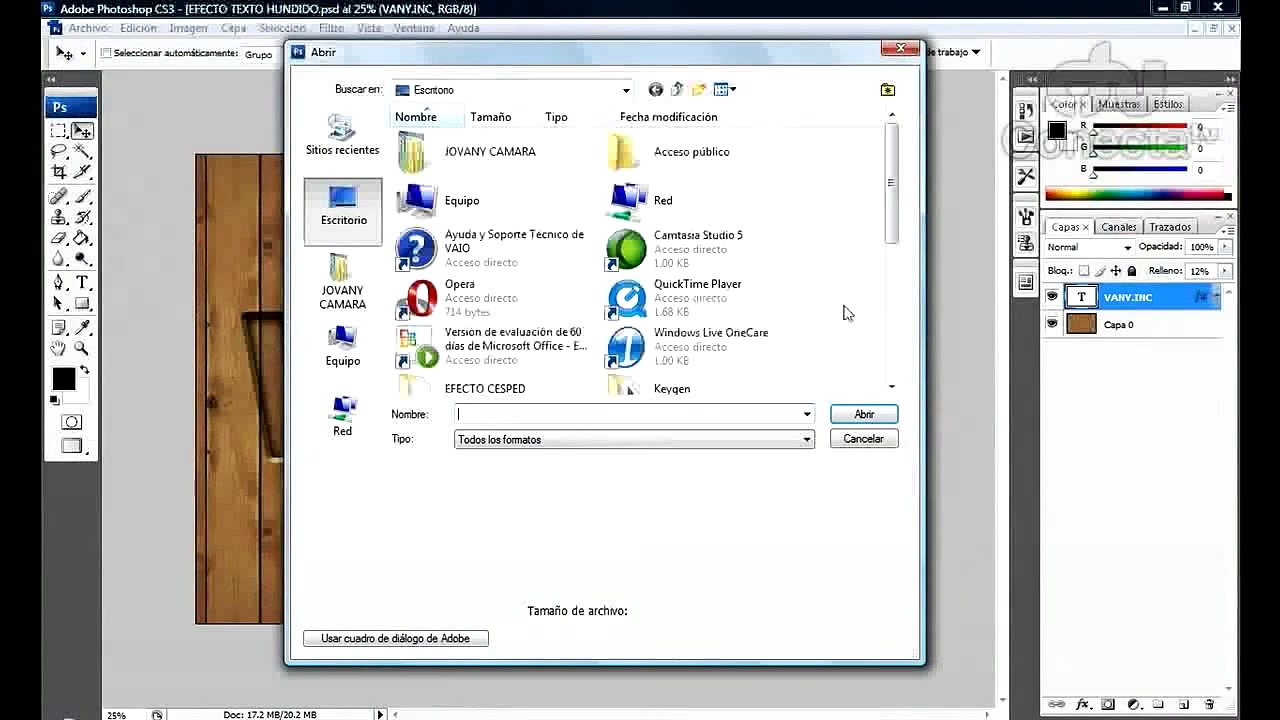Sort files by the Nombre column header
Image resolution: width=1280 pixels, height=720 pixels.
pos(416,117)
